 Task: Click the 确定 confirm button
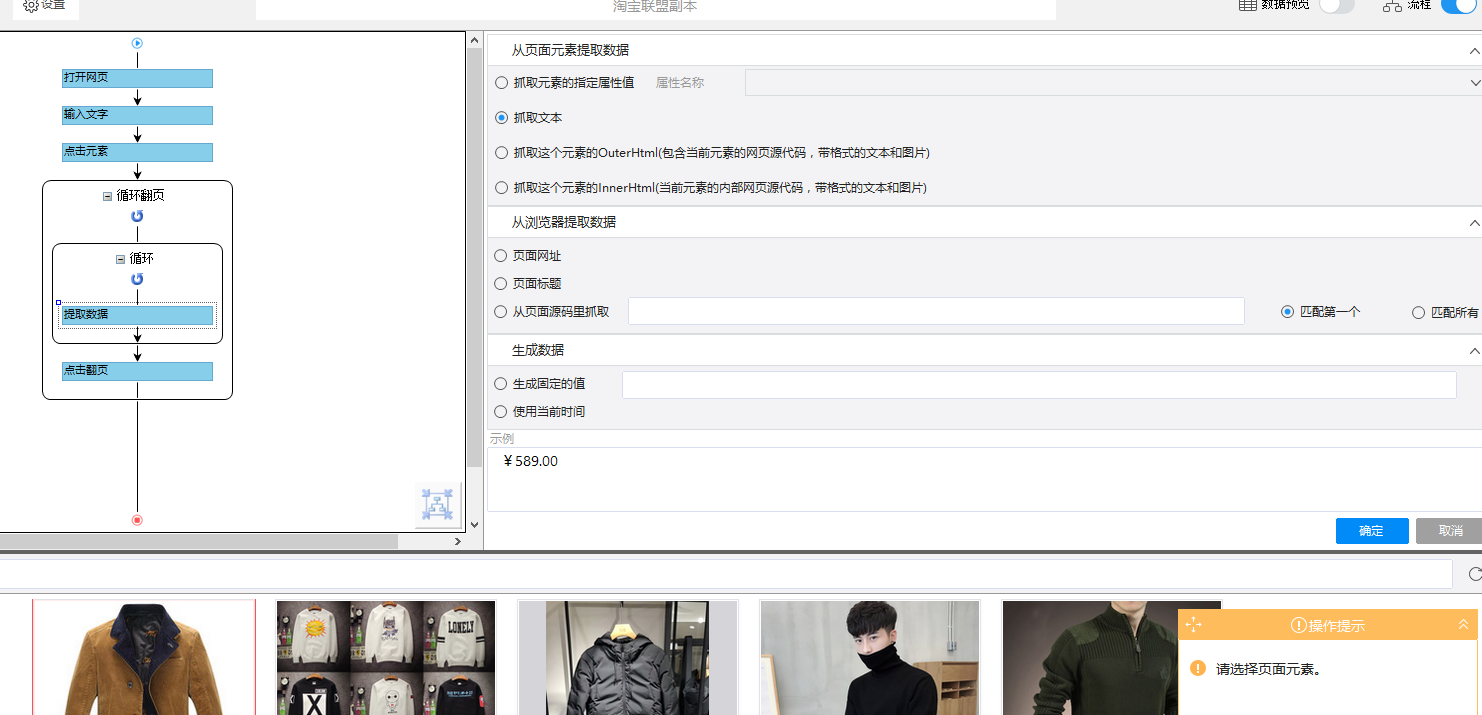tap(1371, 531)
